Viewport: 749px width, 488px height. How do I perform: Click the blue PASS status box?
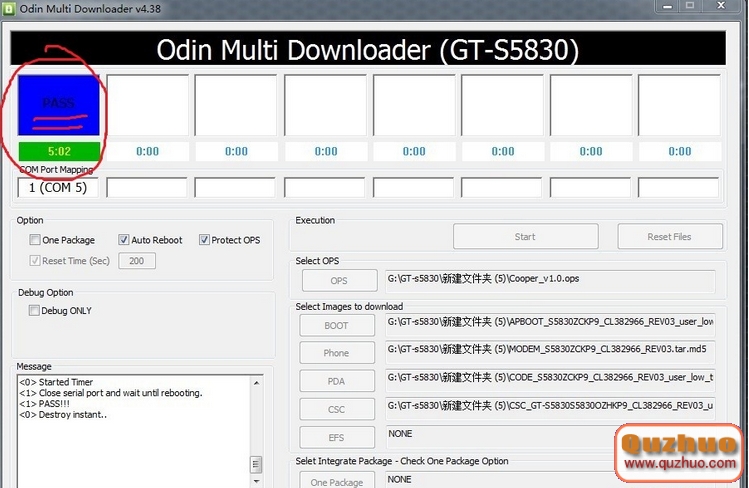[59, 105]
